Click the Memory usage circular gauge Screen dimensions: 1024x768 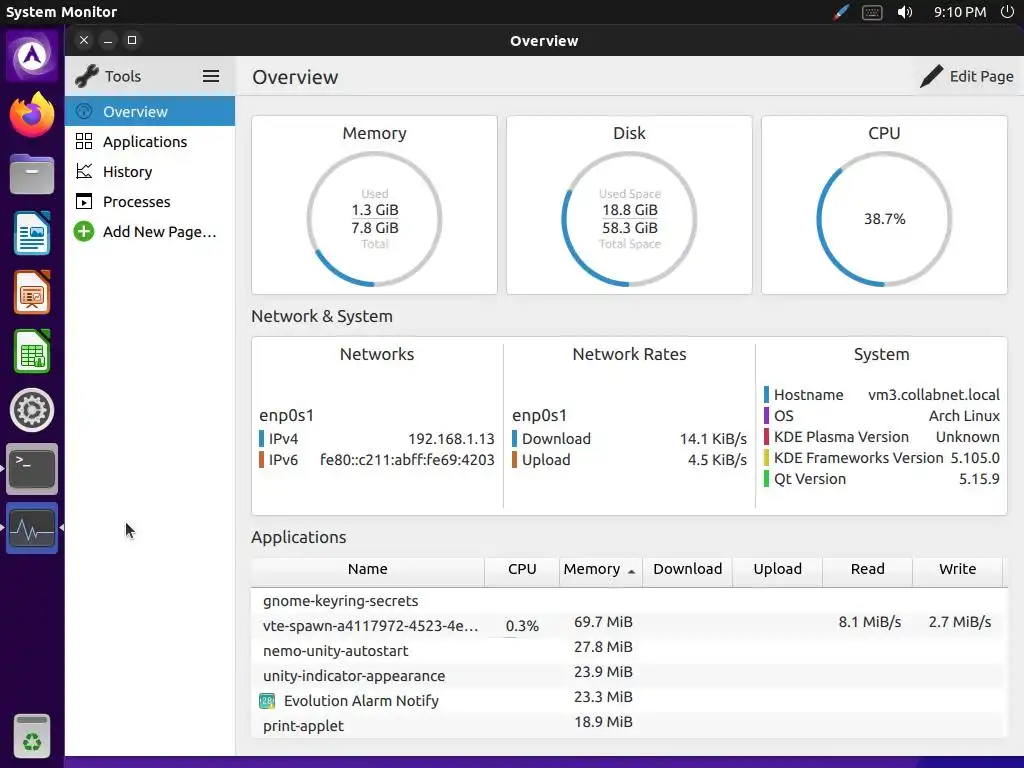tap(374, 219)
